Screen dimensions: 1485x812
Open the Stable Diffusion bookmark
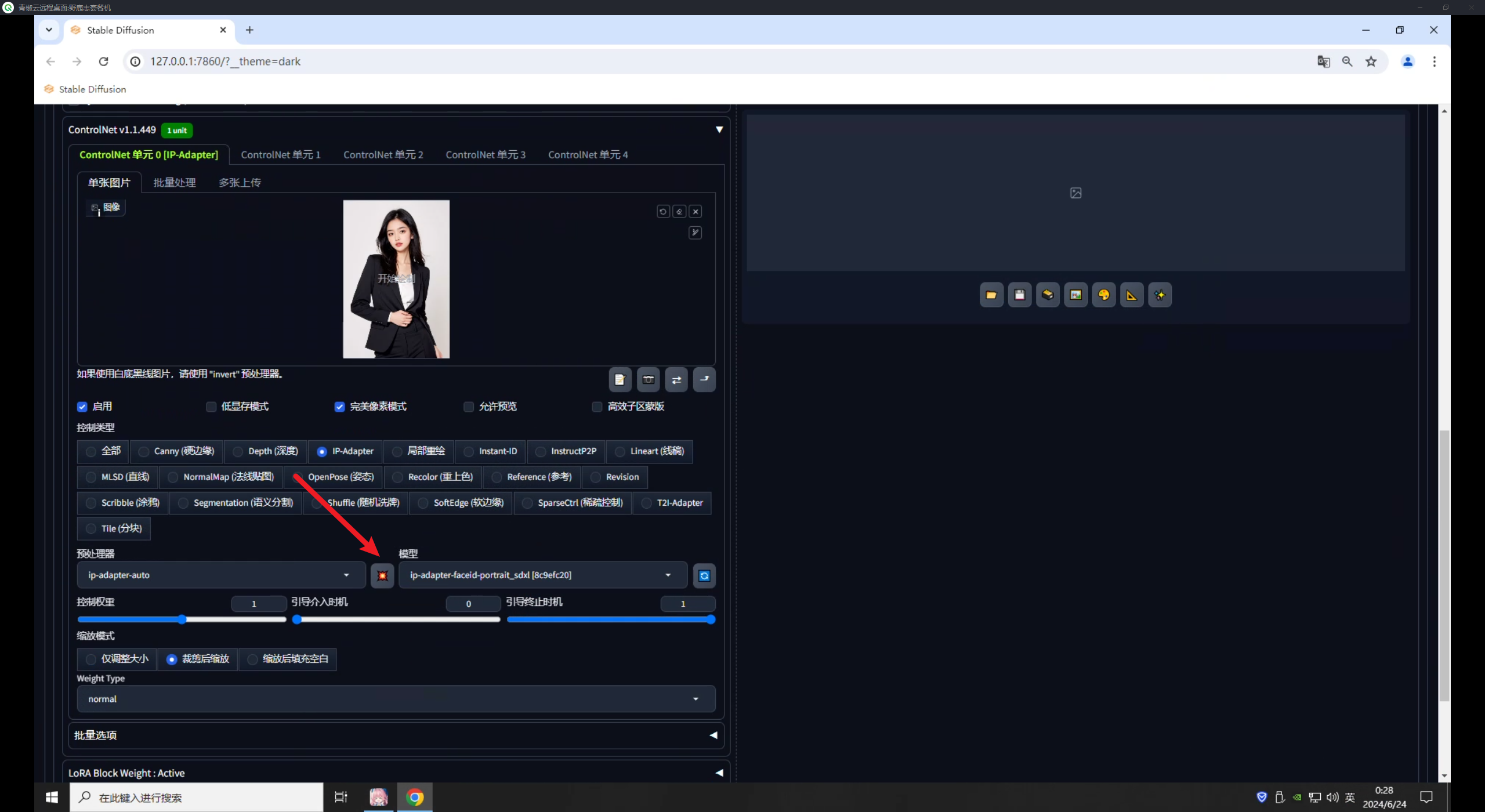(85, 89)
